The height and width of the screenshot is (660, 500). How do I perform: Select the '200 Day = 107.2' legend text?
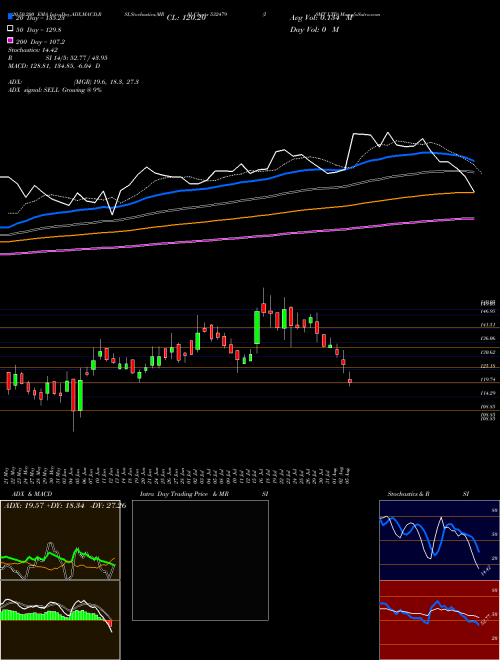pos(40,42)
